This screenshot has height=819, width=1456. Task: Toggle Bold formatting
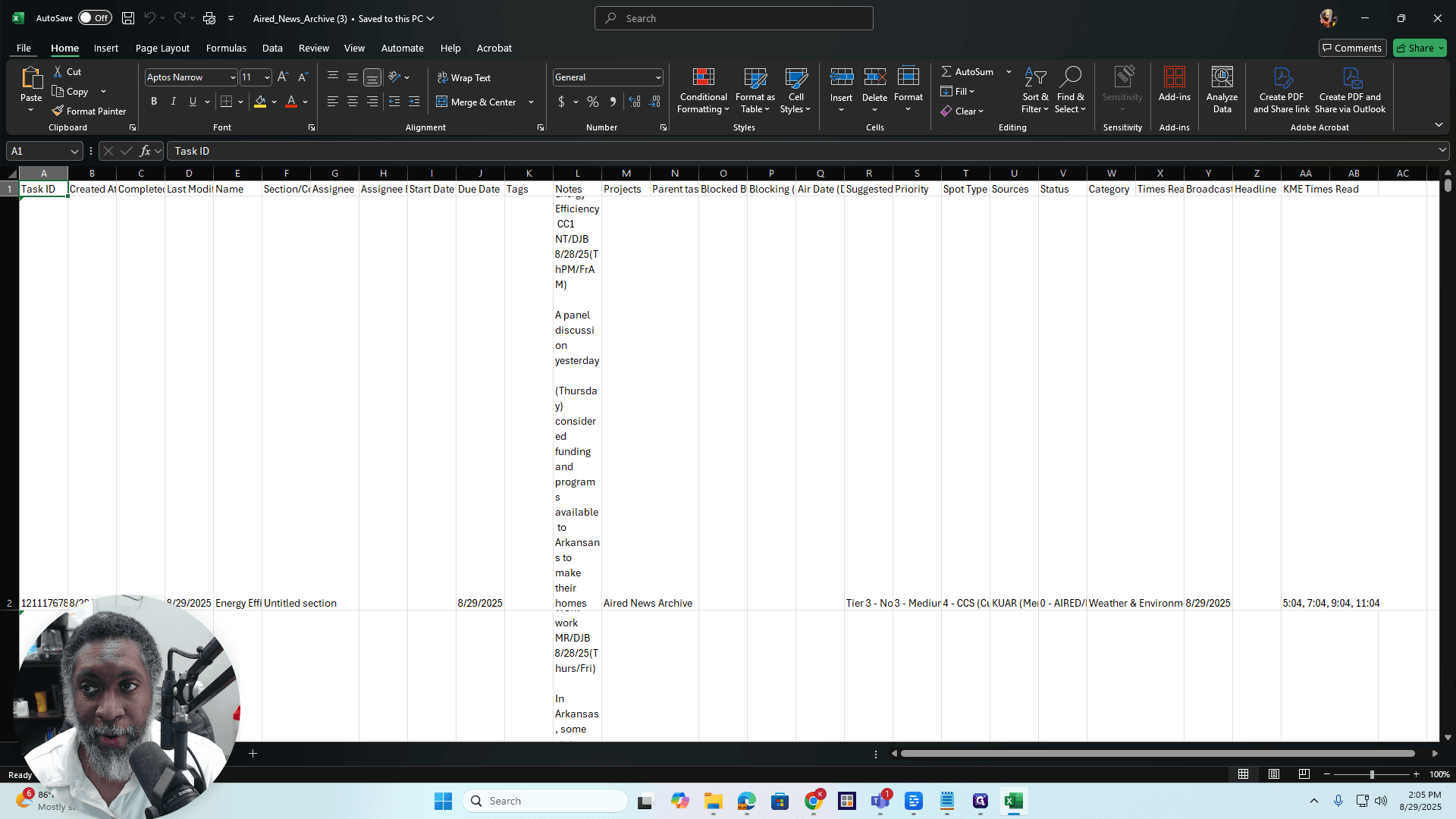[x=154, y=102]
